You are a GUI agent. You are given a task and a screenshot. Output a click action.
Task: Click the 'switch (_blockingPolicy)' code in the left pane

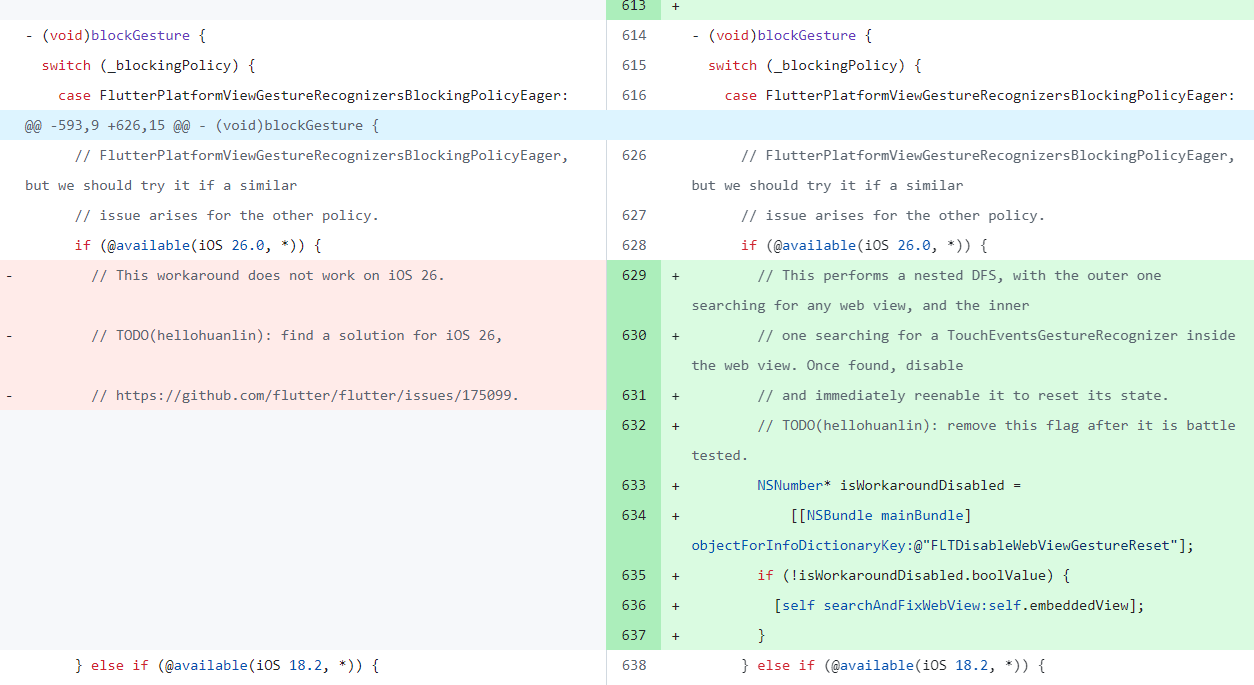coord(149,65)
